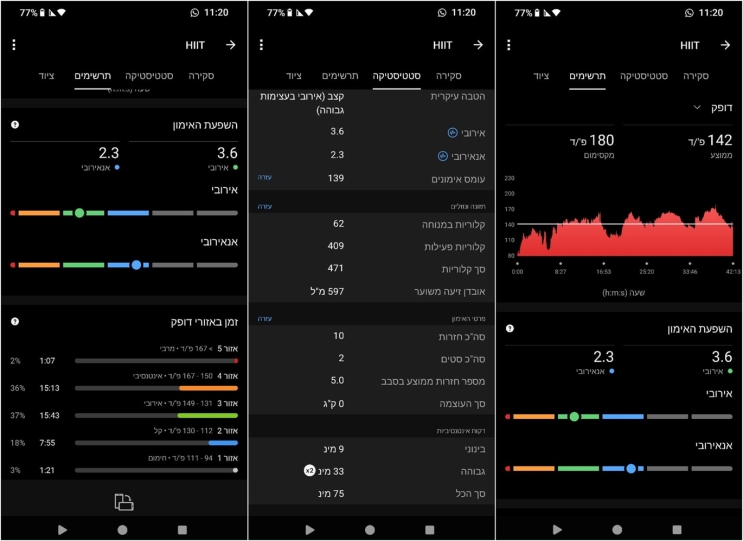Viewport: 743px width, 541px height.
Task: Open the דופק chart type dropdown
Action: [x=697, y=107]
